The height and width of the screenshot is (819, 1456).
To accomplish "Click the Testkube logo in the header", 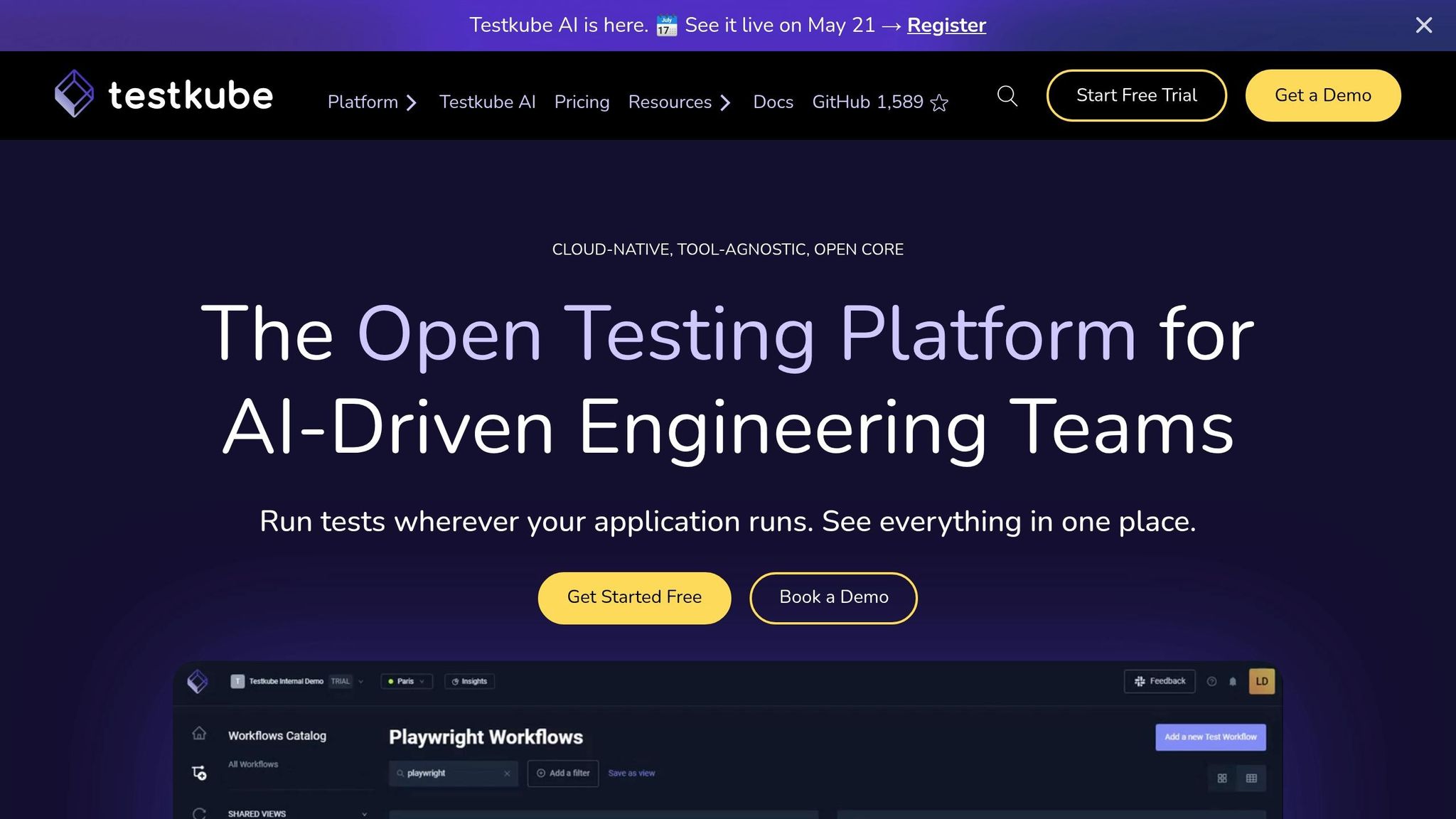I will click(164, 95).
